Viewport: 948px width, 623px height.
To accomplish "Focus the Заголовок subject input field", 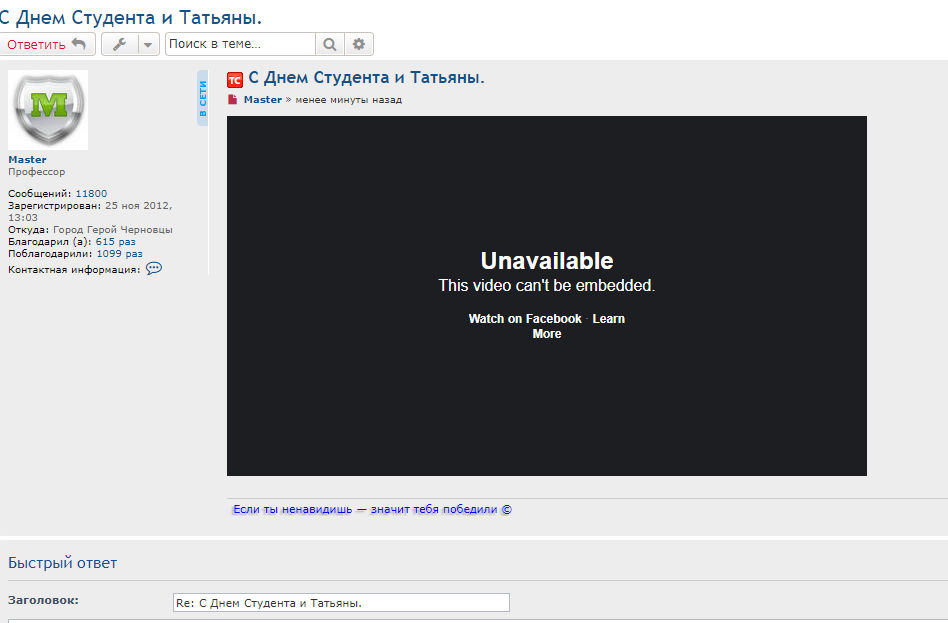I will (341, 603).
